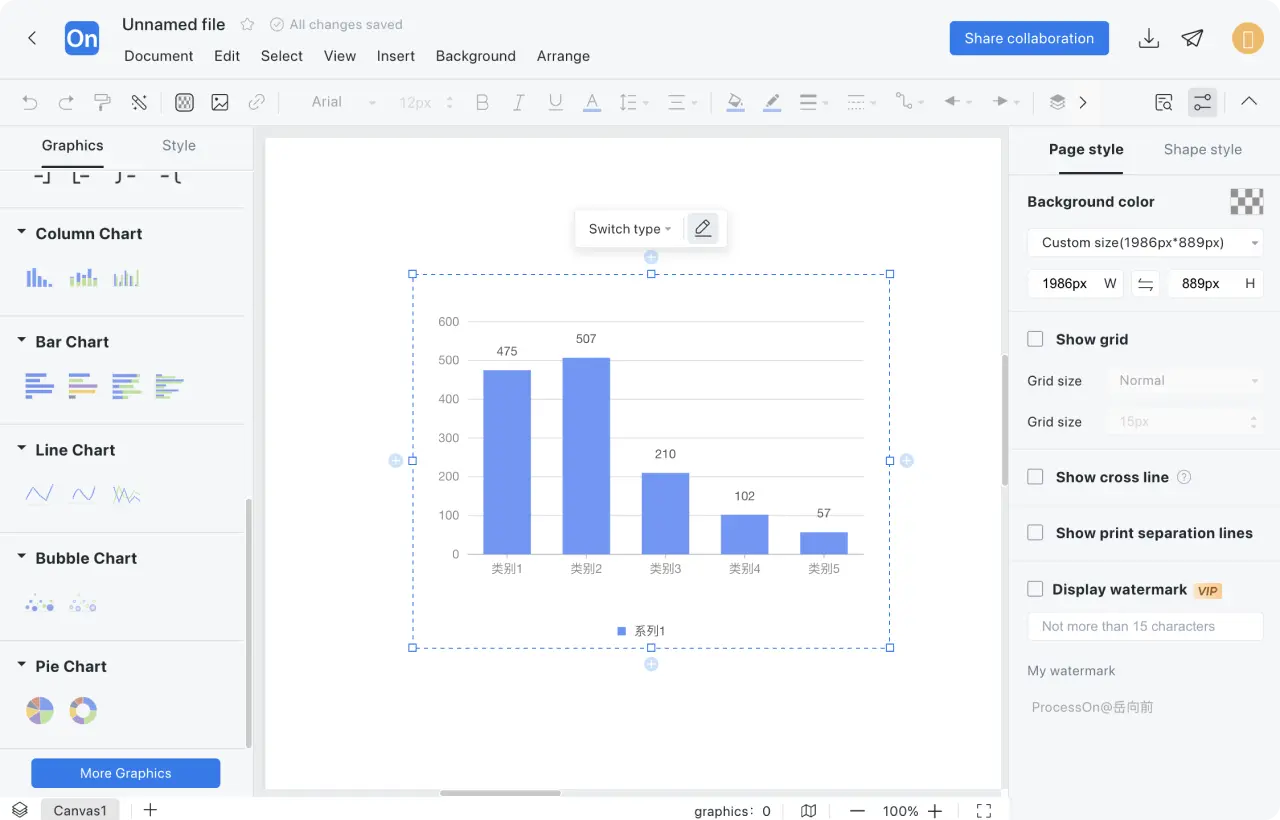Select the format painter tool
1280x820 pixels.
click(102, 102)
